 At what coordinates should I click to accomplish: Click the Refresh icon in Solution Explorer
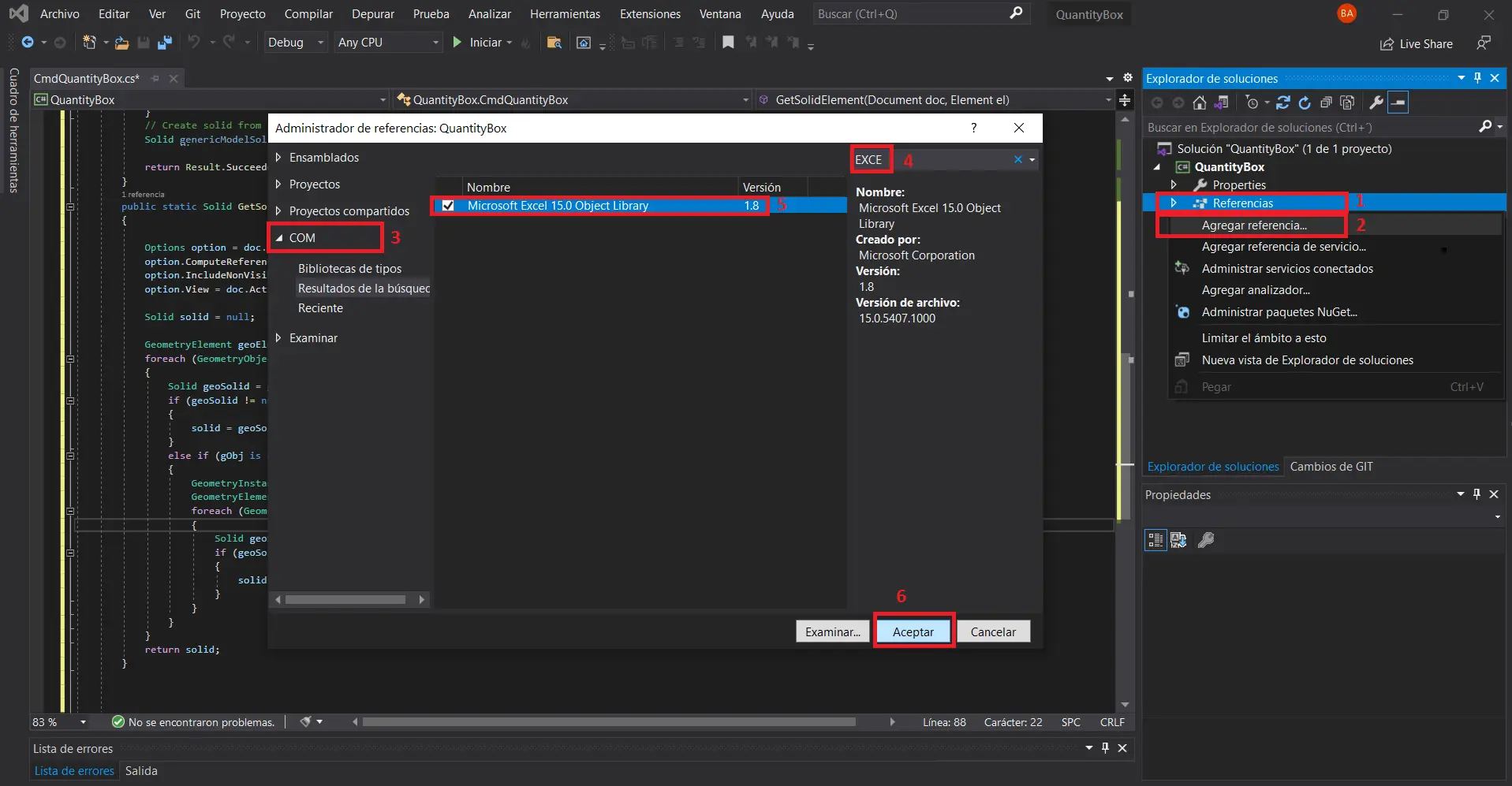[x=1305, y=102]
